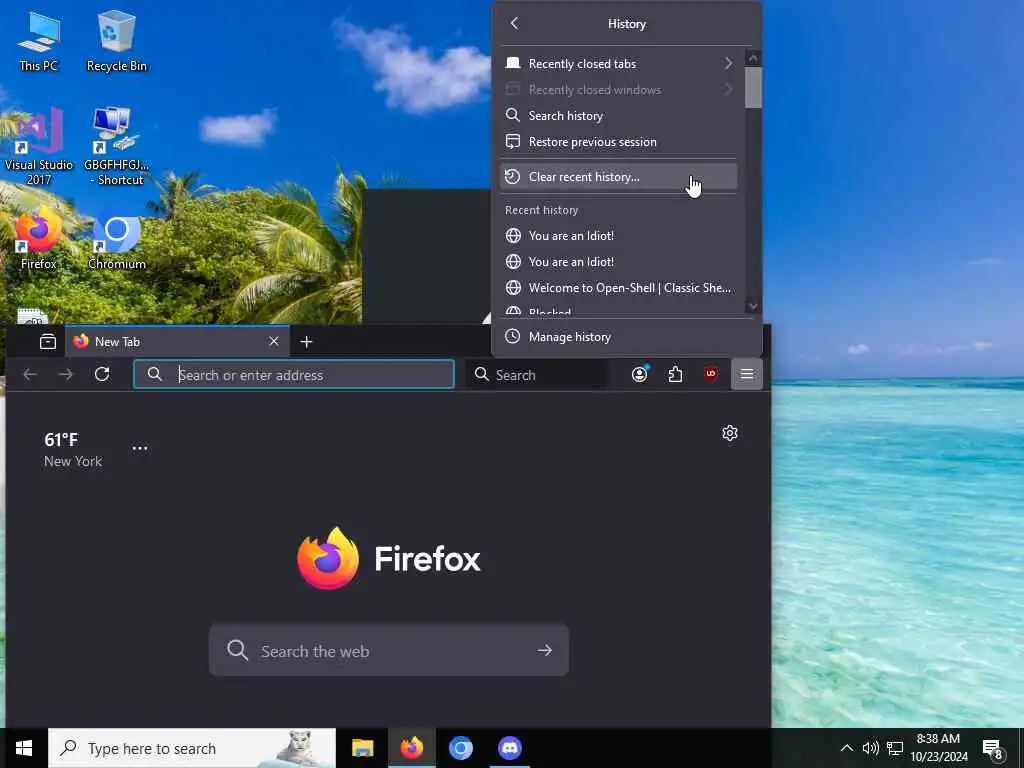Image resolution: width=1024 pixels, height=768 pixels.
Task: Open network status tray icon
Action: click(895, 748)
